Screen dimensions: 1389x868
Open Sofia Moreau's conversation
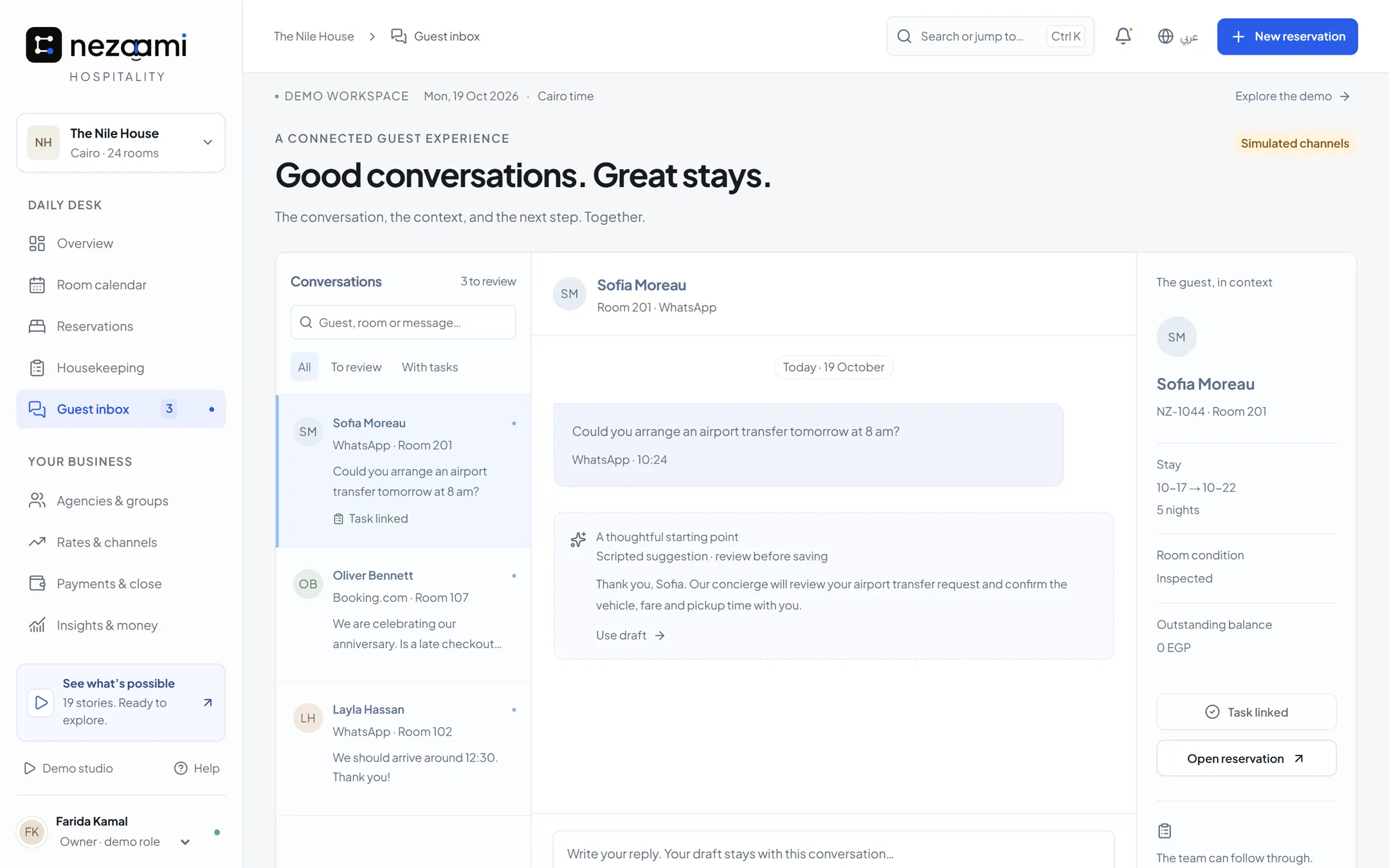404,471
